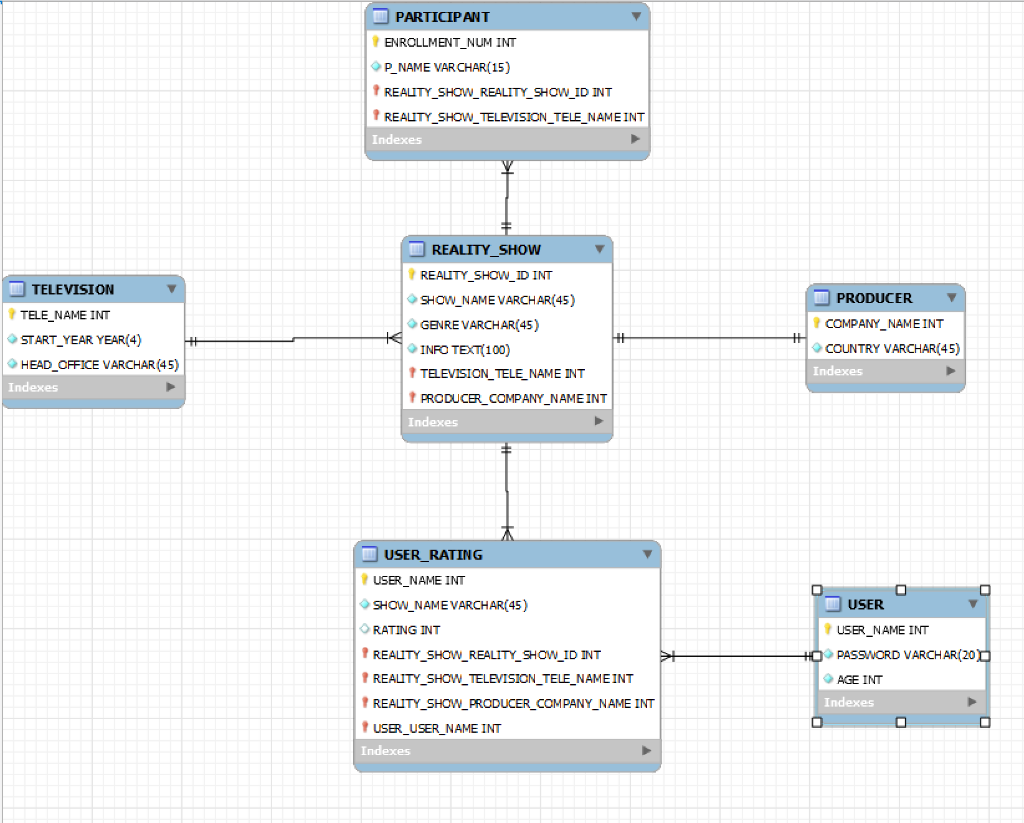Click the blue diamond icon beside SHOW_NAME
This screenshot has width=1024, height=823.
click(410, 299)
